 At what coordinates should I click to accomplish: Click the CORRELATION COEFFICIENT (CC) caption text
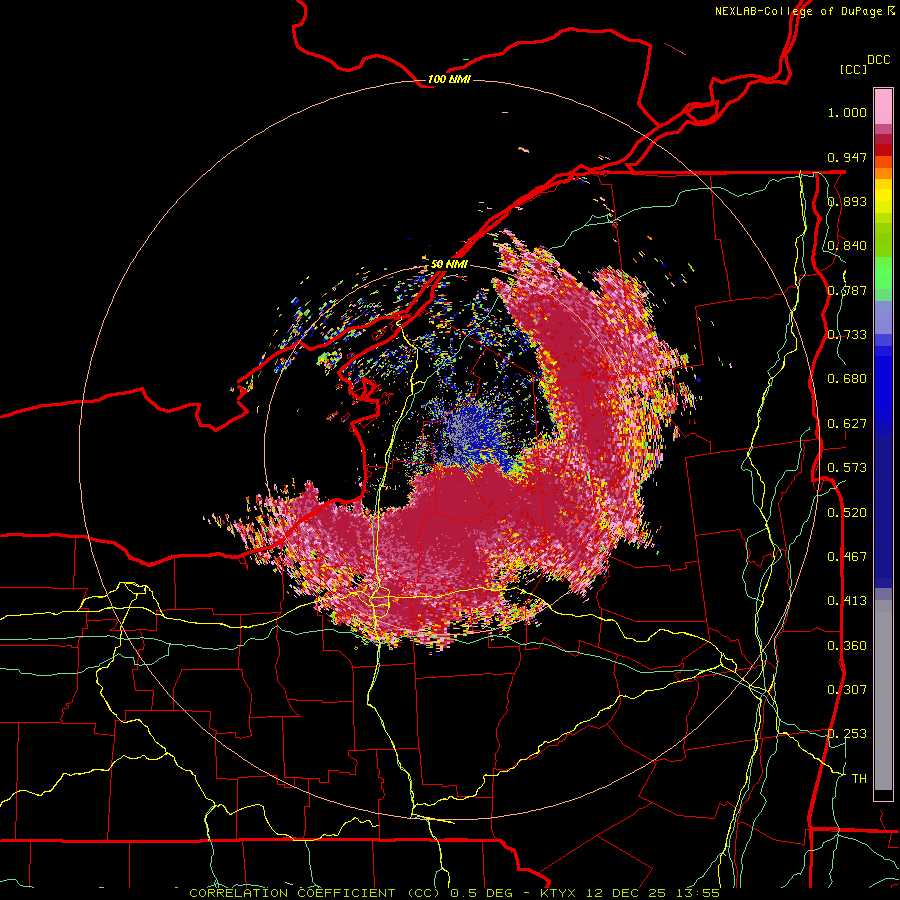pos(314,893)
